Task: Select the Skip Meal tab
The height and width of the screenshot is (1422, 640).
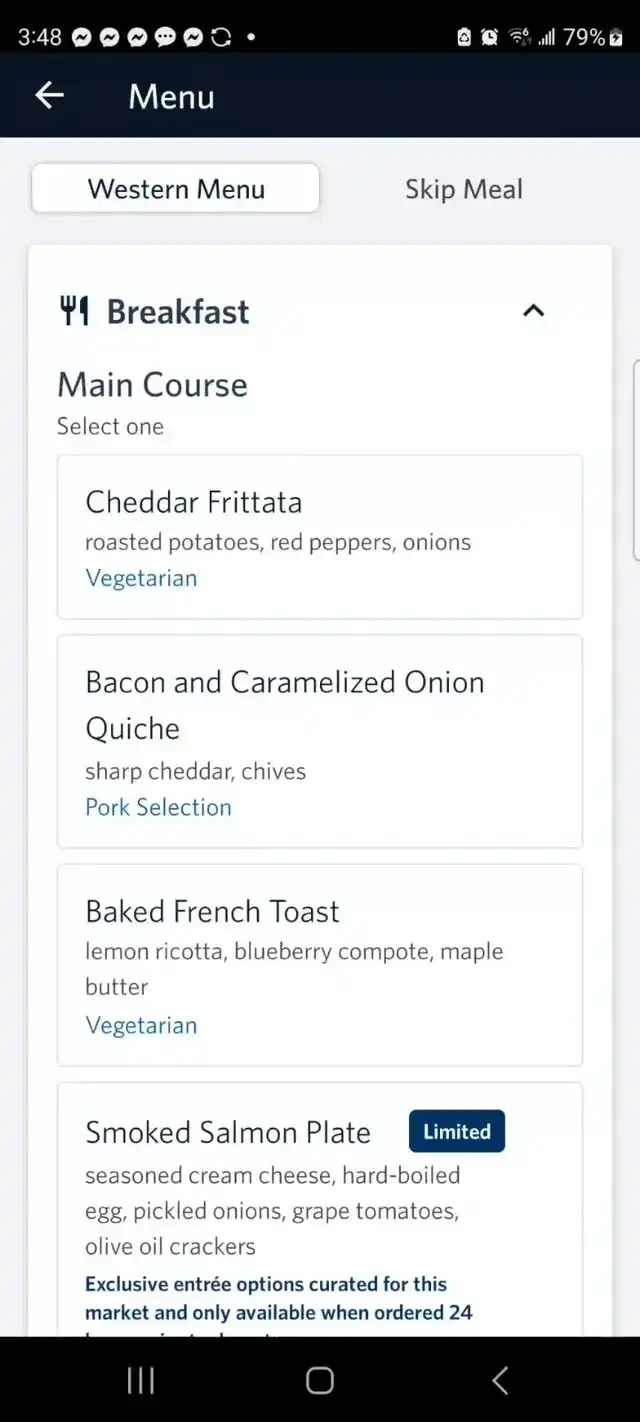Action: [x=463, y=189]
